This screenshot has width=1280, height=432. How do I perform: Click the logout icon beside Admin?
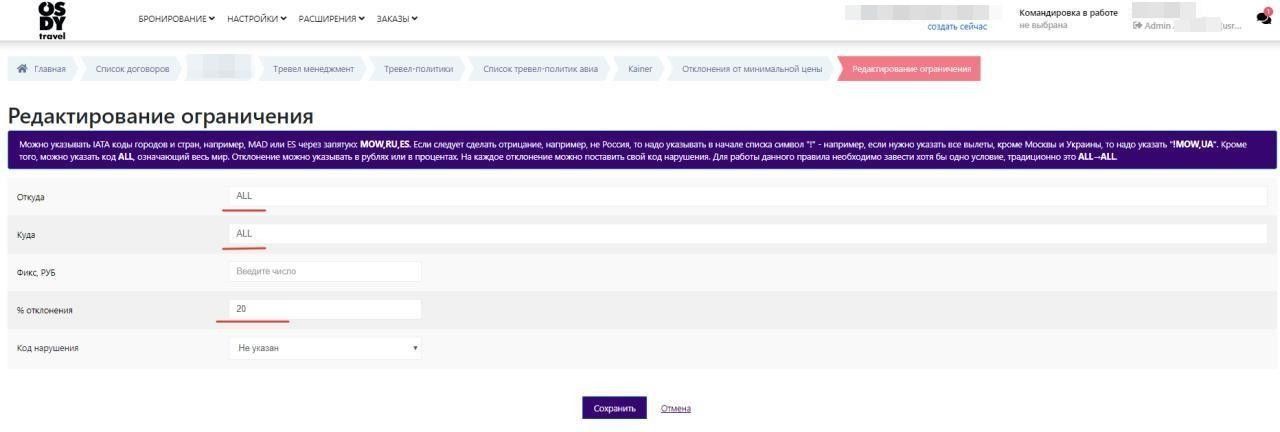1137,26
